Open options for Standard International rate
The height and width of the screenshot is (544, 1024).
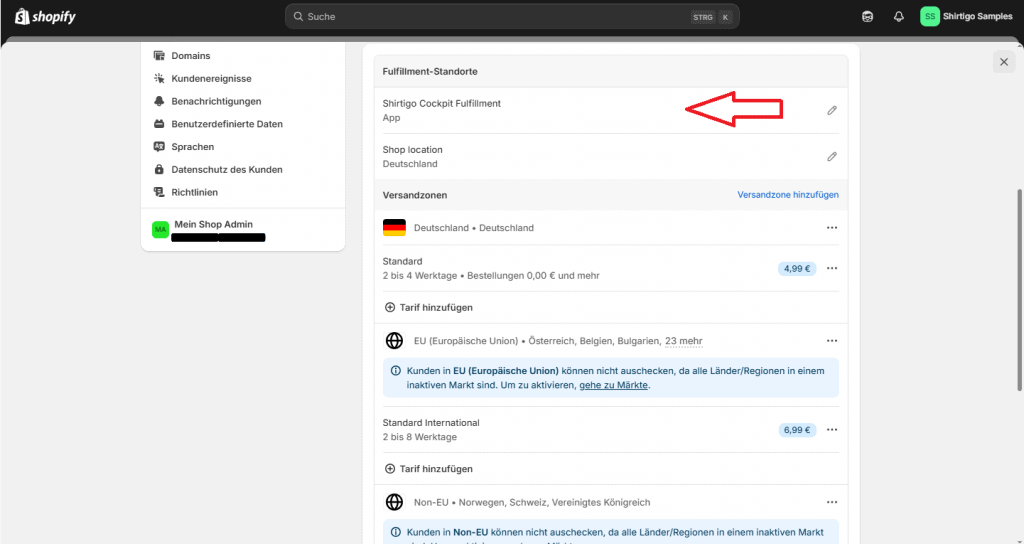832,430
